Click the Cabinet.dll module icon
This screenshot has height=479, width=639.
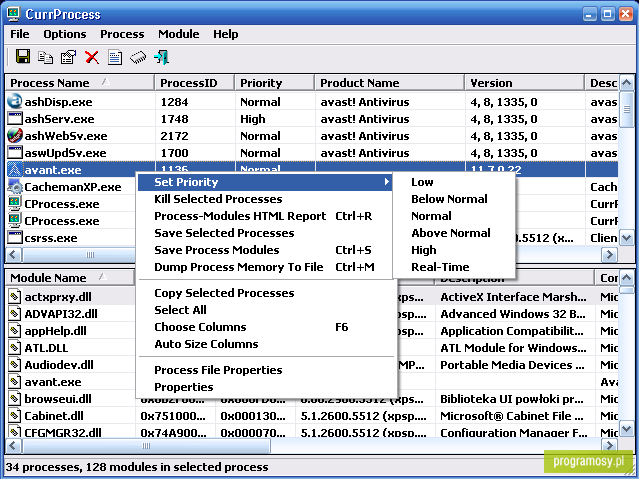(15, 416)
